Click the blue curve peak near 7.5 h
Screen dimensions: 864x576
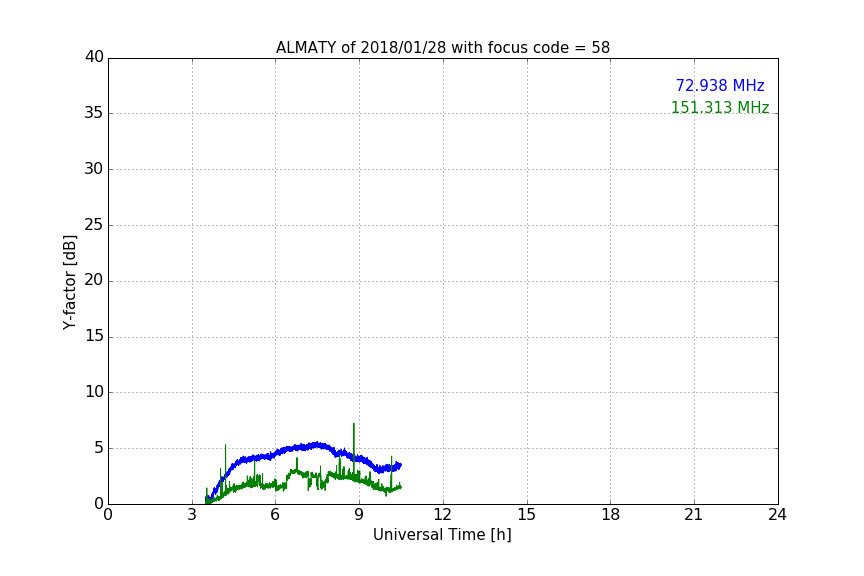coord(317,444)
